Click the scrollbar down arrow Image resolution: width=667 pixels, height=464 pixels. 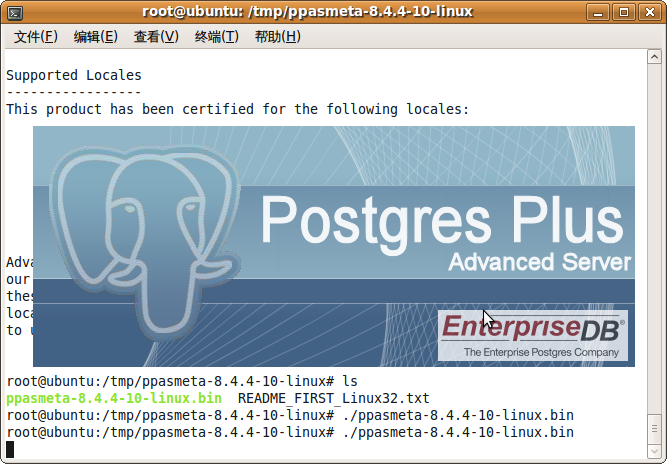654,451
